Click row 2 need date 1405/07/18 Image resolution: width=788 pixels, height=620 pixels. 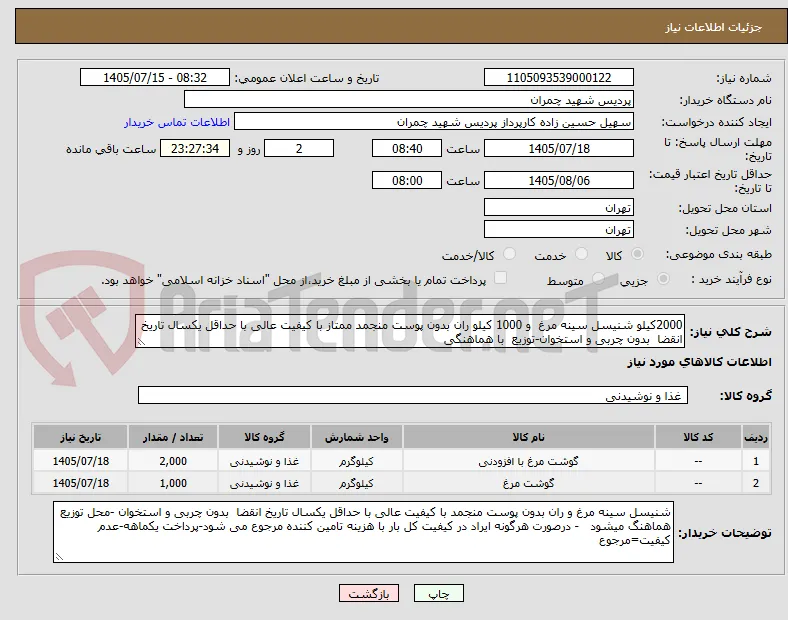click(80, 483)
